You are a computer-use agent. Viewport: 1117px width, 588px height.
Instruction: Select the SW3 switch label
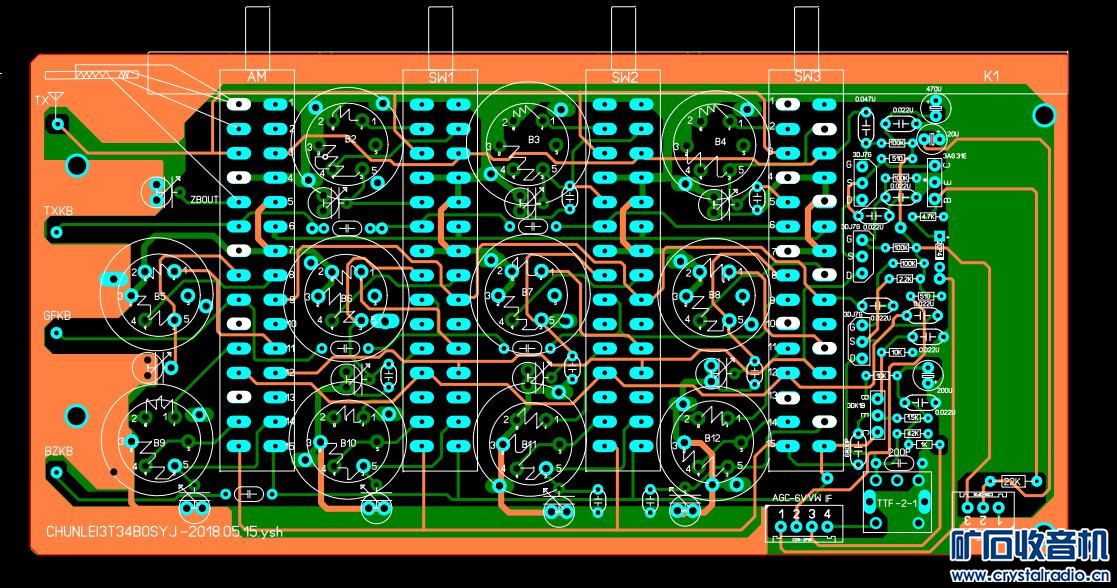point(806,76)
